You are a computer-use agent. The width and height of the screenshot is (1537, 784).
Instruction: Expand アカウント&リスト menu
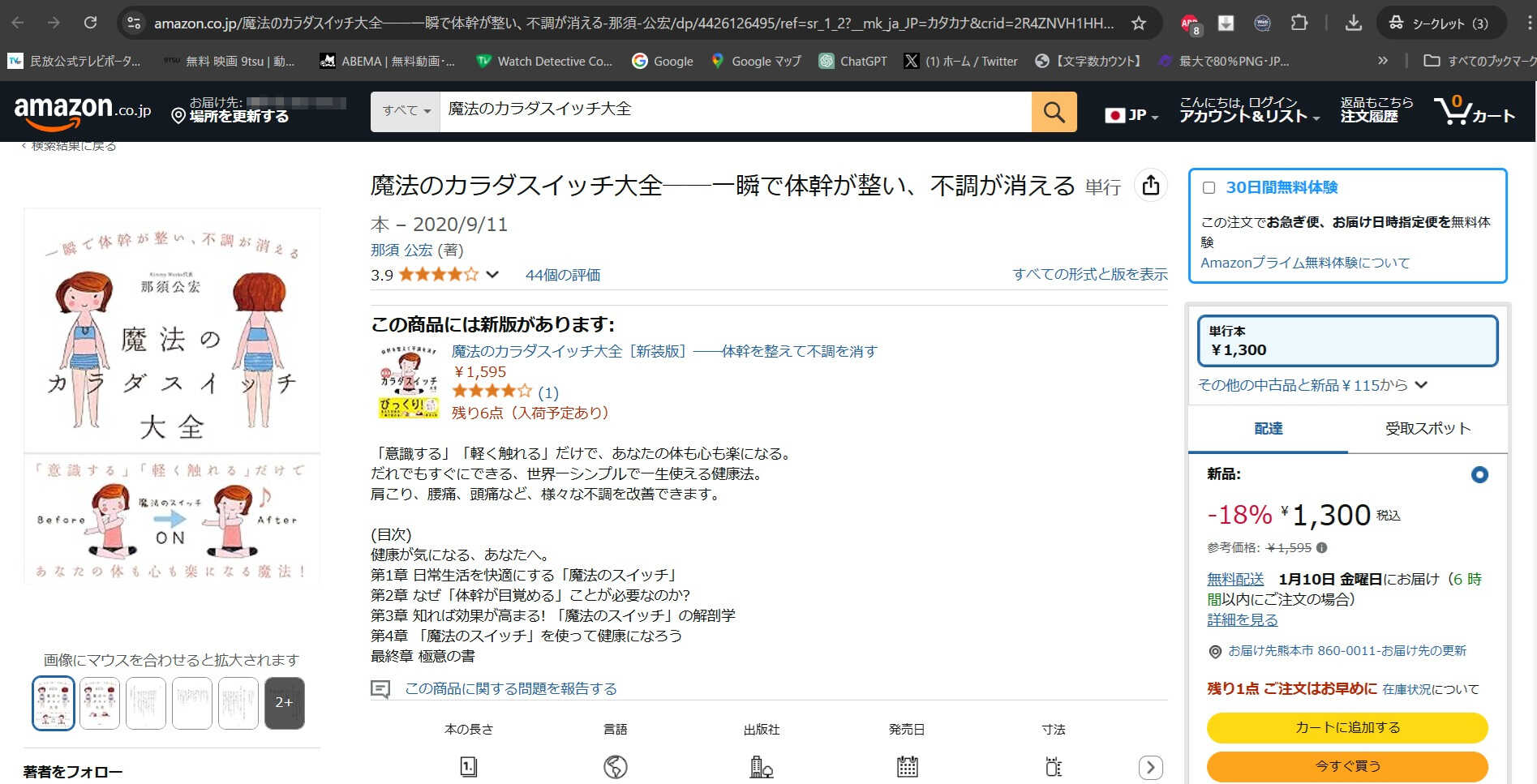pos(1249,109)
